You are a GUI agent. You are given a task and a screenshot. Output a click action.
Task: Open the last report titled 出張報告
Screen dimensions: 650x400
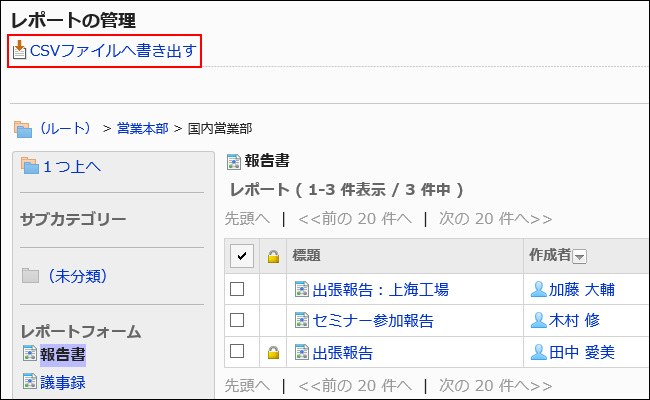[x=343, y=353]
